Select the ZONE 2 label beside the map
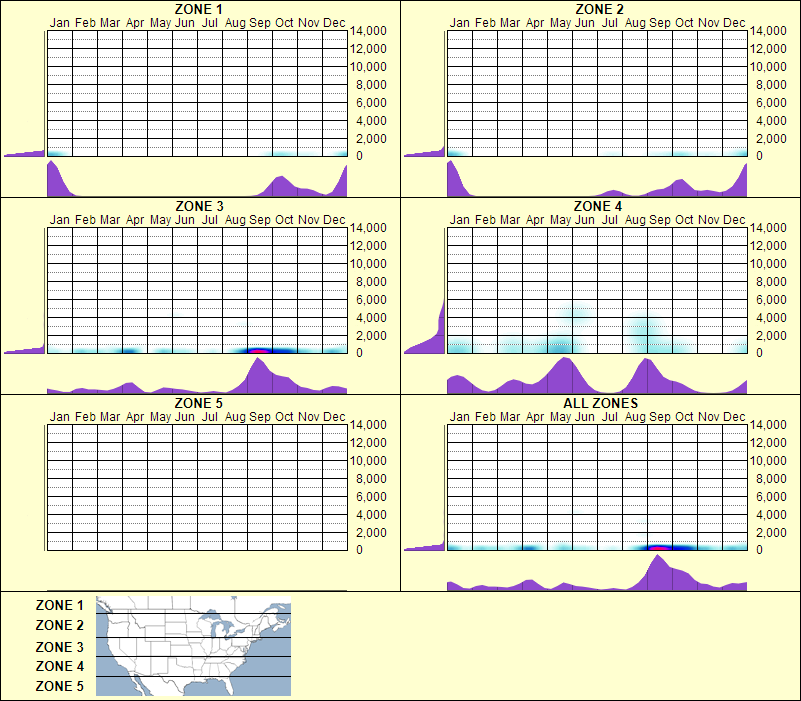801x701 pixels. pos(59,625)
